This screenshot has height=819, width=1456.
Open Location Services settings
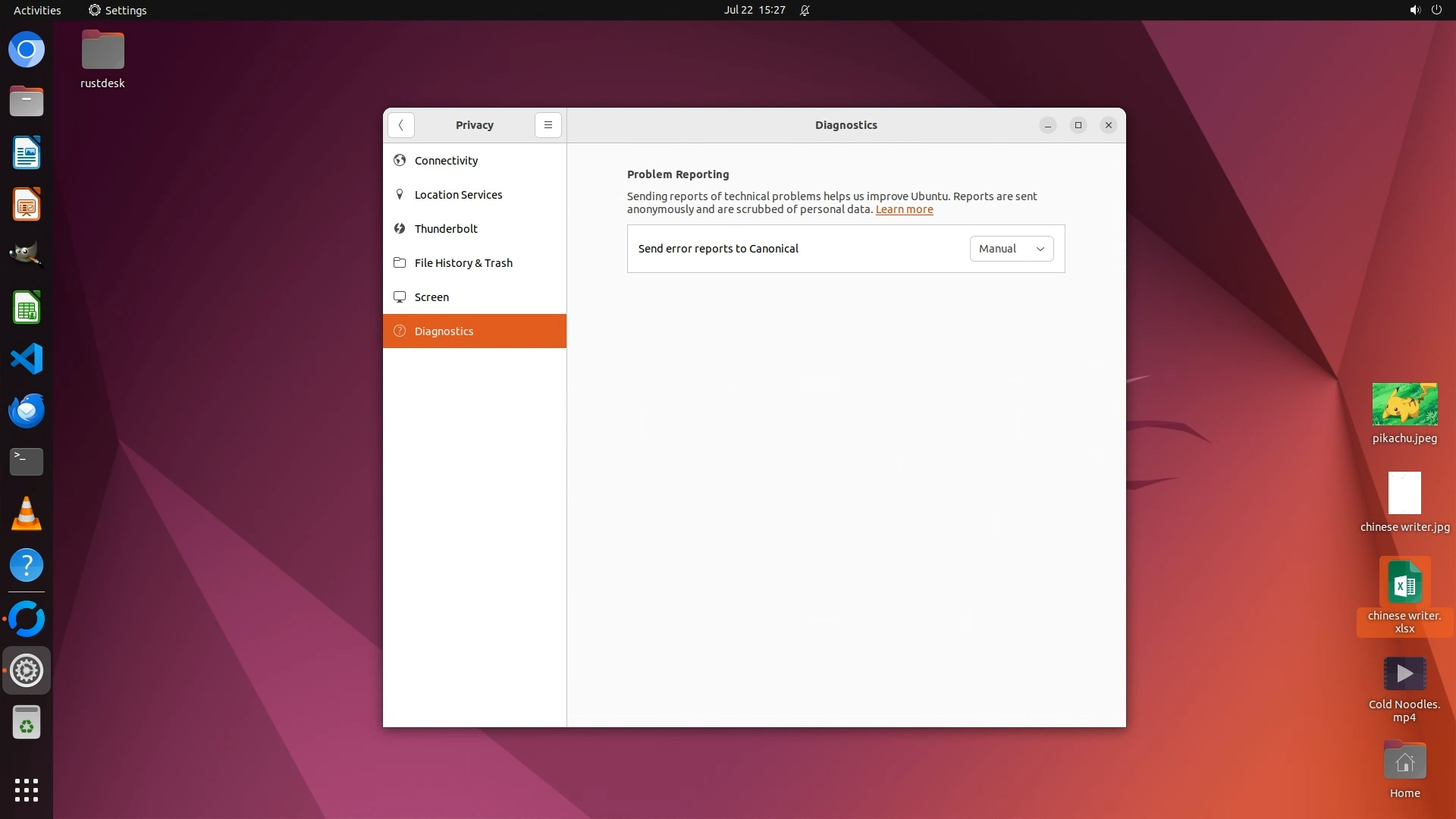pyautogui.click(x=458, y=195)
